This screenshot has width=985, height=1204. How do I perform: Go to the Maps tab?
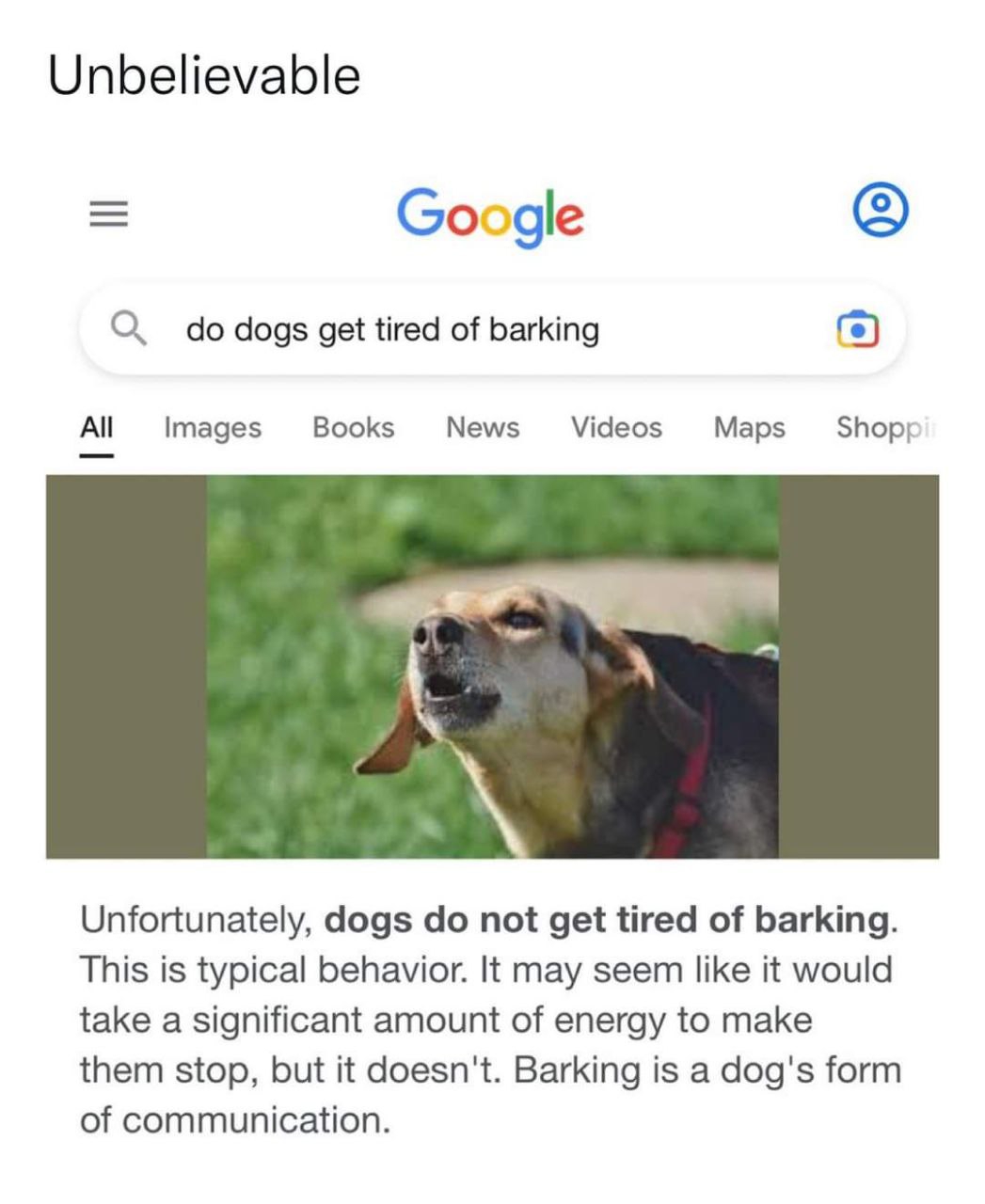(749, 428)
